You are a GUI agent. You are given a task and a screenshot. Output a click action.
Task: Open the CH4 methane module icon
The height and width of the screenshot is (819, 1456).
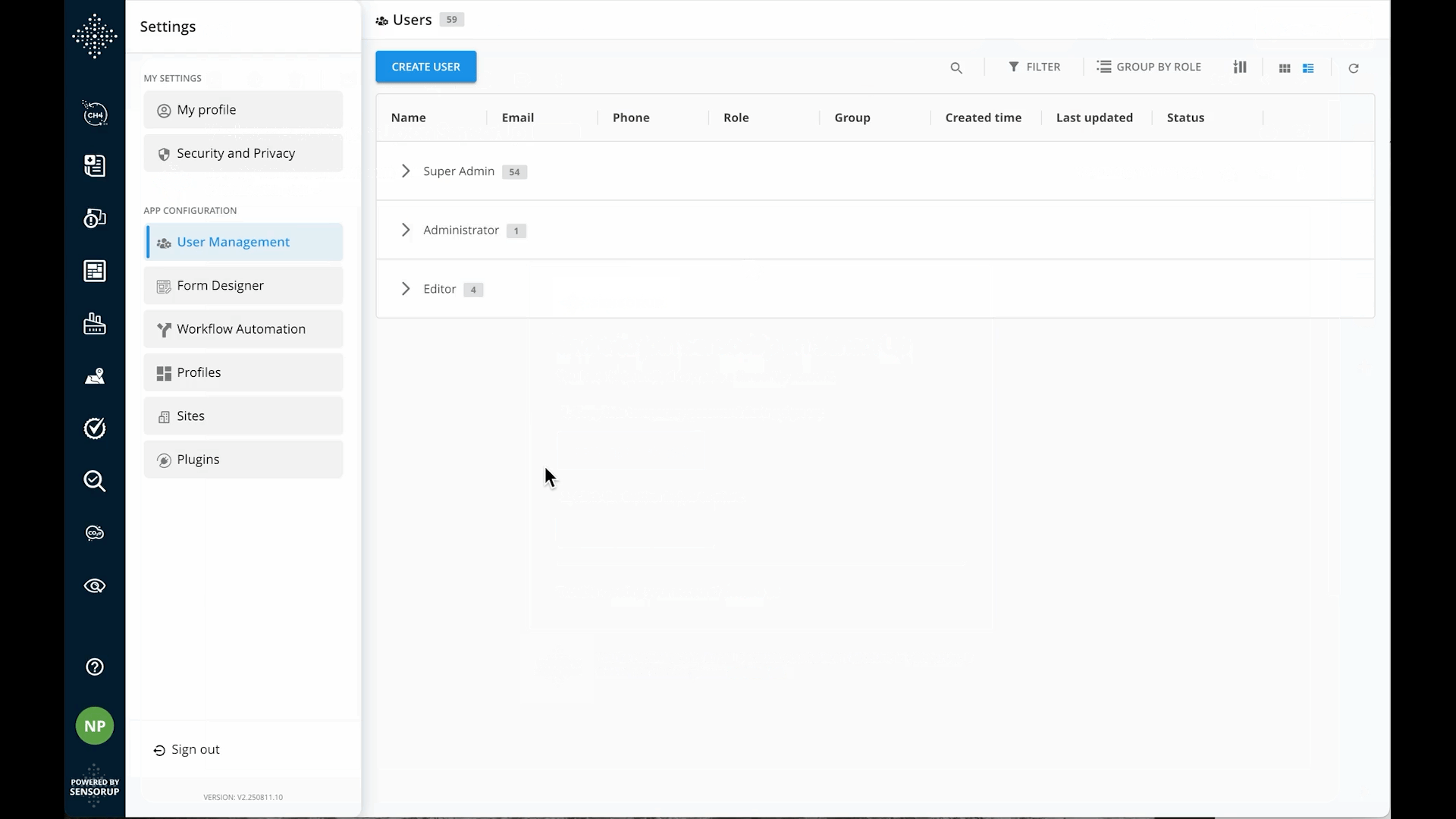point(95,114)
